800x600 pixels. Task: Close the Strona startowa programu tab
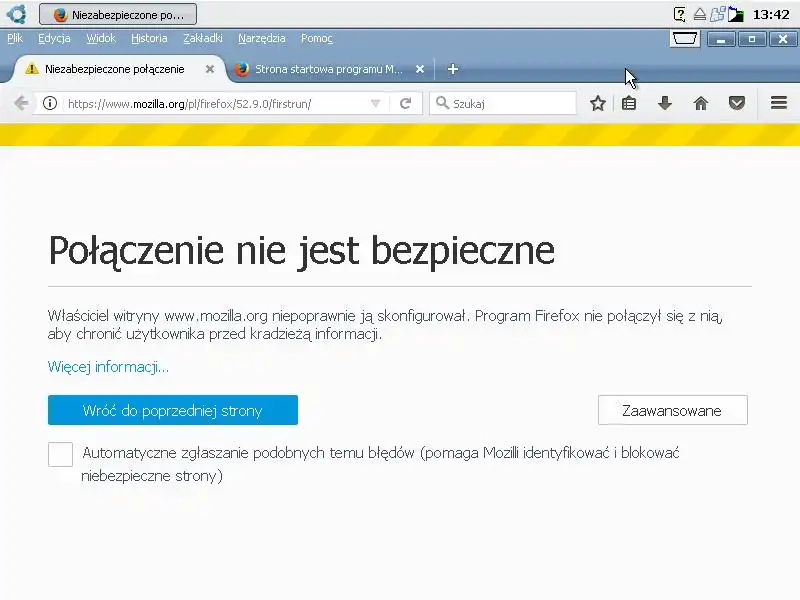coord(419,69)
